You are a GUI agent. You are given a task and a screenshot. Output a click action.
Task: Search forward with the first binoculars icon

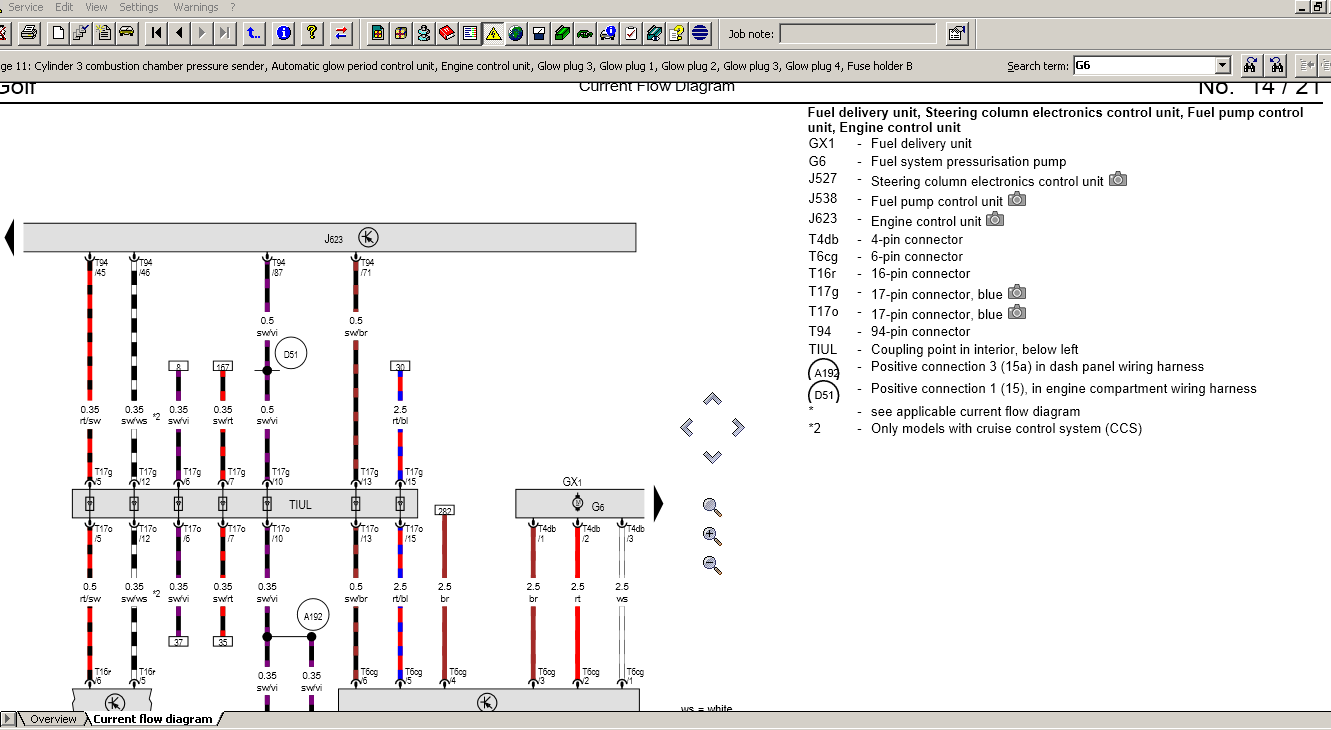click(x=1250, y=66)
